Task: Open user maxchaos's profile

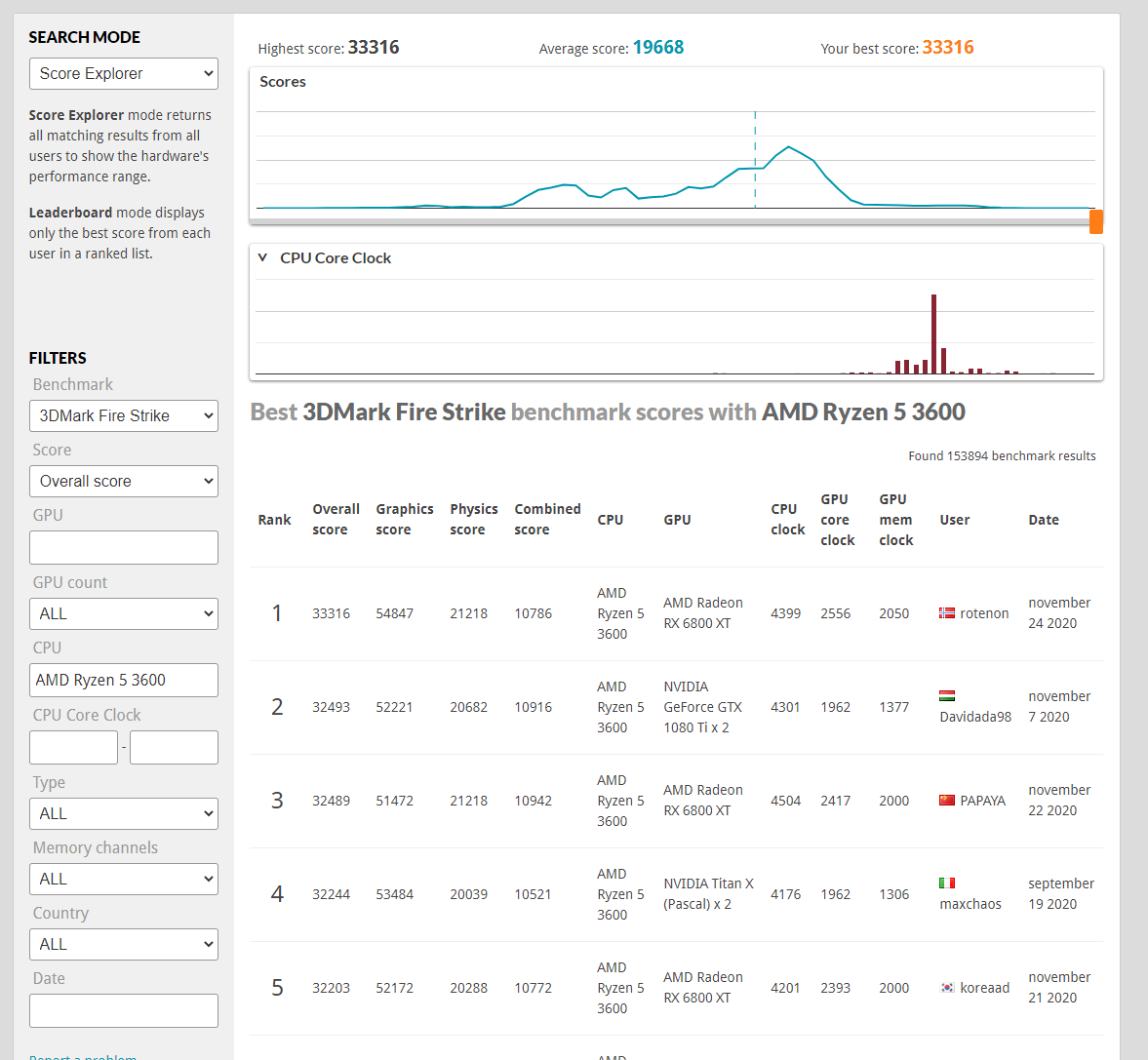Action: (970, 904)
